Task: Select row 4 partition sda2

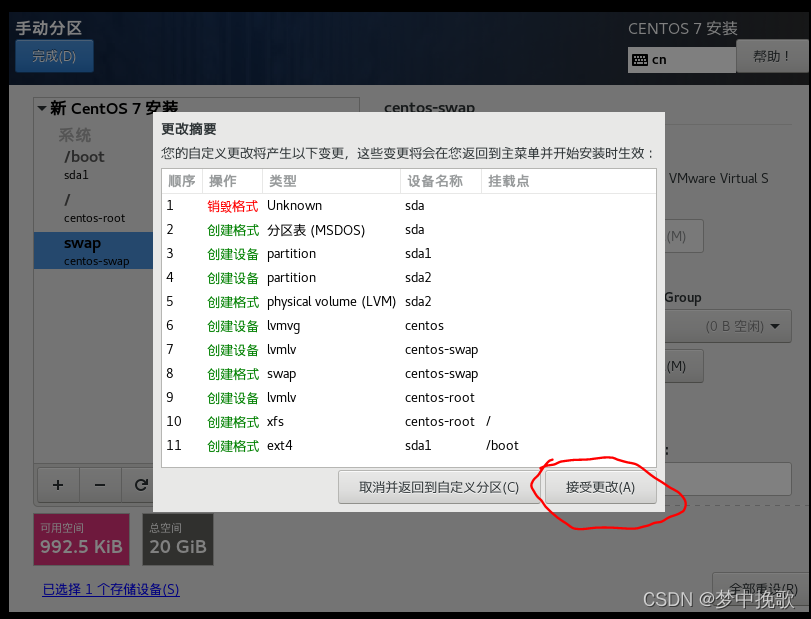Action: click(409, 278)
